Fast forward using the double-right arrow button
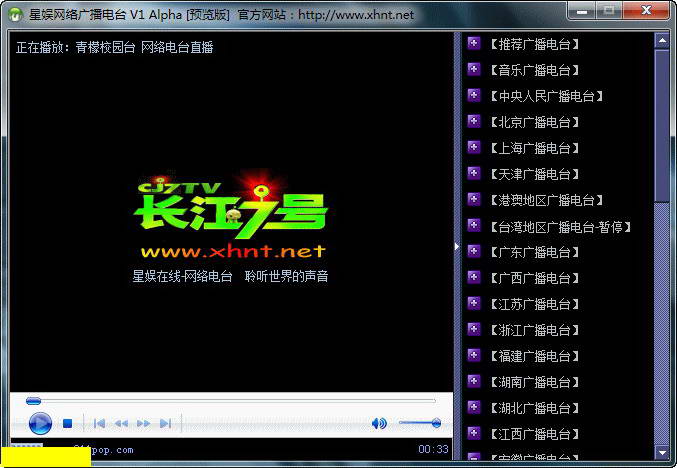677x468 pixels. tap(143, 424)
